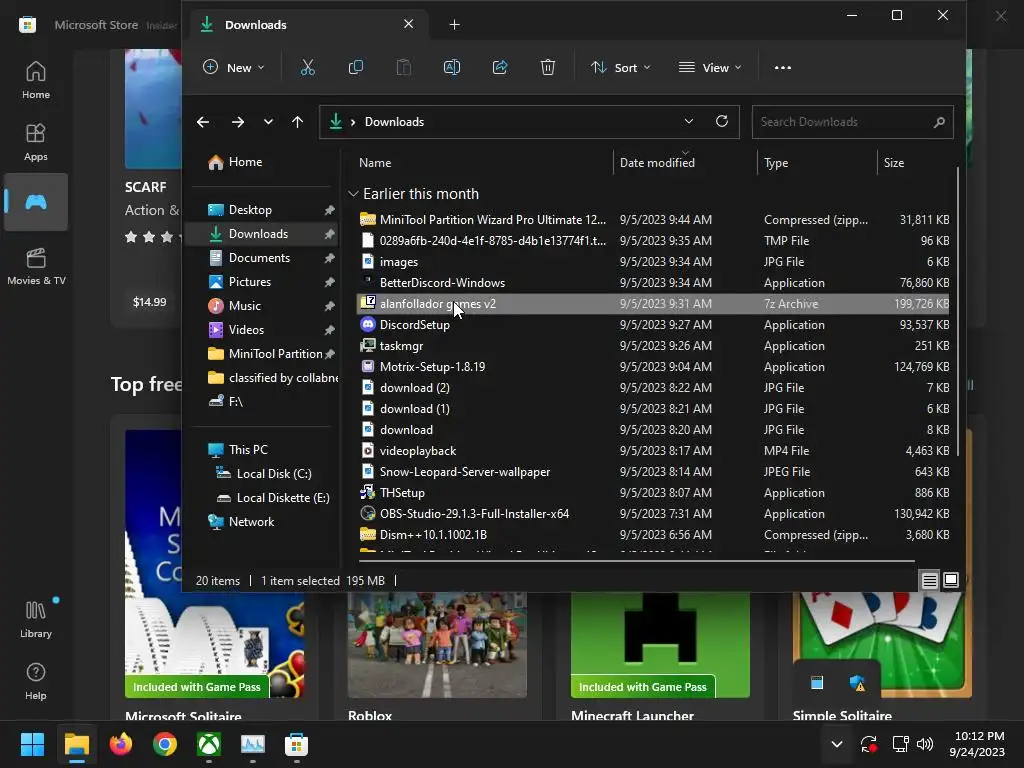The height and width of the screenshot is (768, 1024).
Task: Select the Motrix-Setup-1.8.19 file
Action: click(x=654, y=366)
